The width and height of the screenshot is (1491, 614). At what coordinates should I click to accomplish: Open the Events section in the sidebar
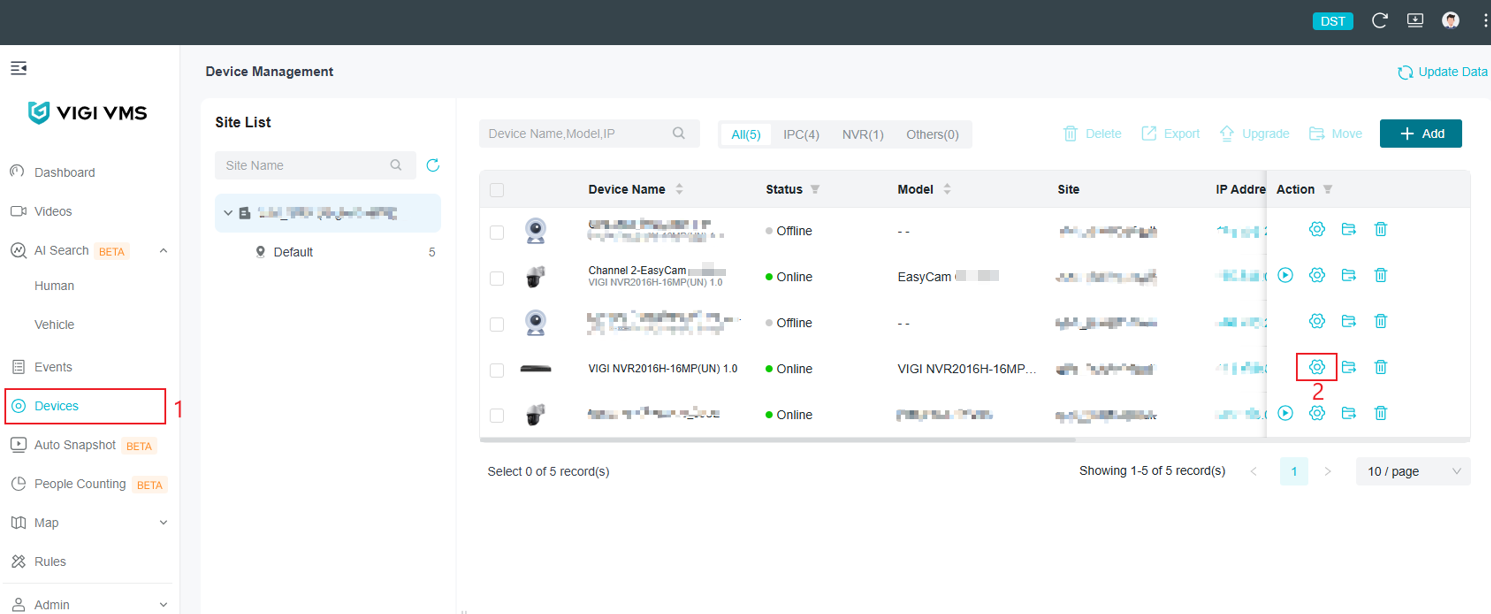point(54,367)
